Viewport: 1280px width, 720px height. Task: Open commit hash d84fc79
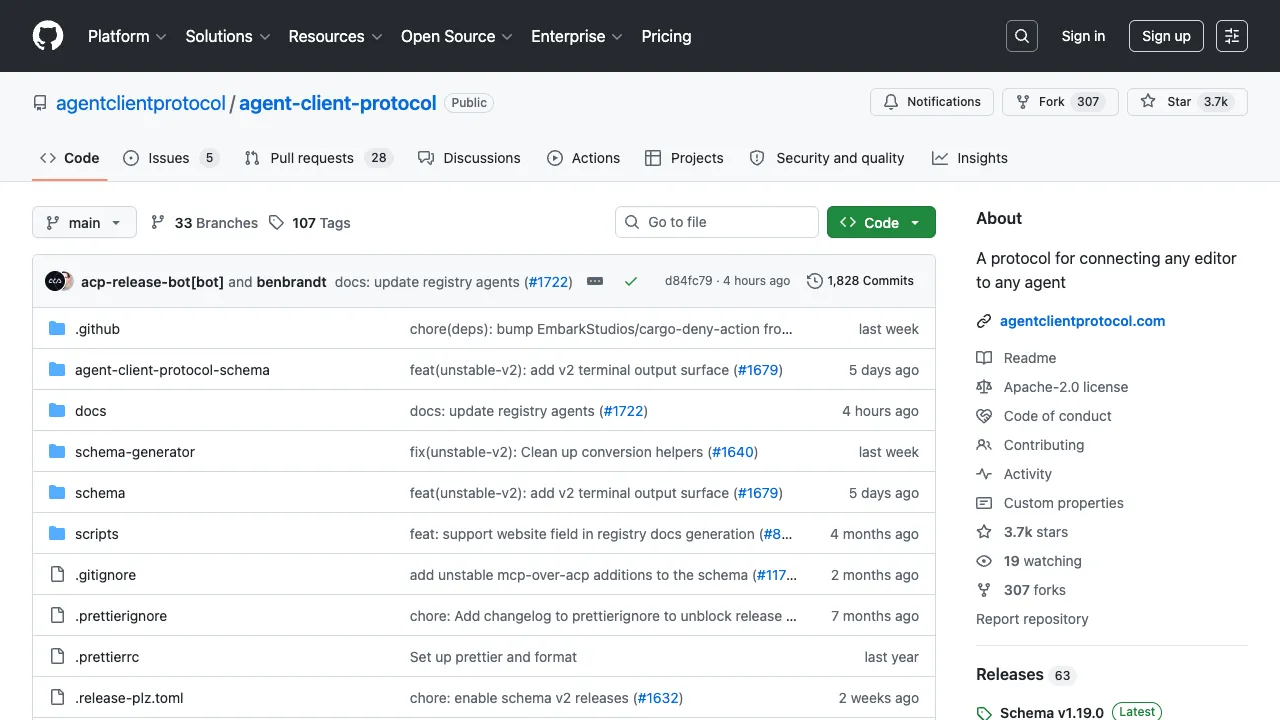pos(689,281)
